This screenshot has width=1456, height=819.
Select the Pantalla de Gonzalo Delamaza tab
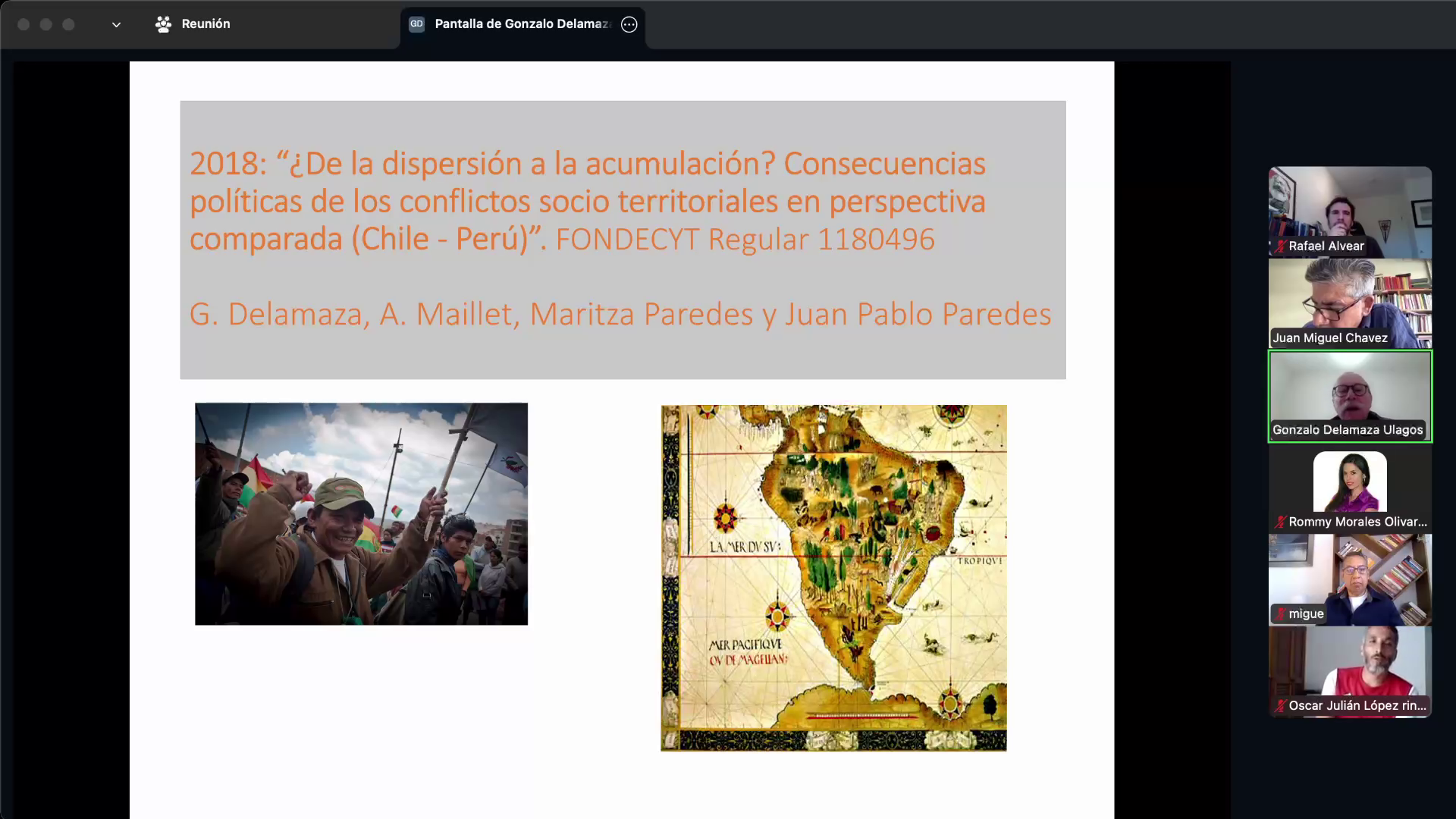coord(522,24)
